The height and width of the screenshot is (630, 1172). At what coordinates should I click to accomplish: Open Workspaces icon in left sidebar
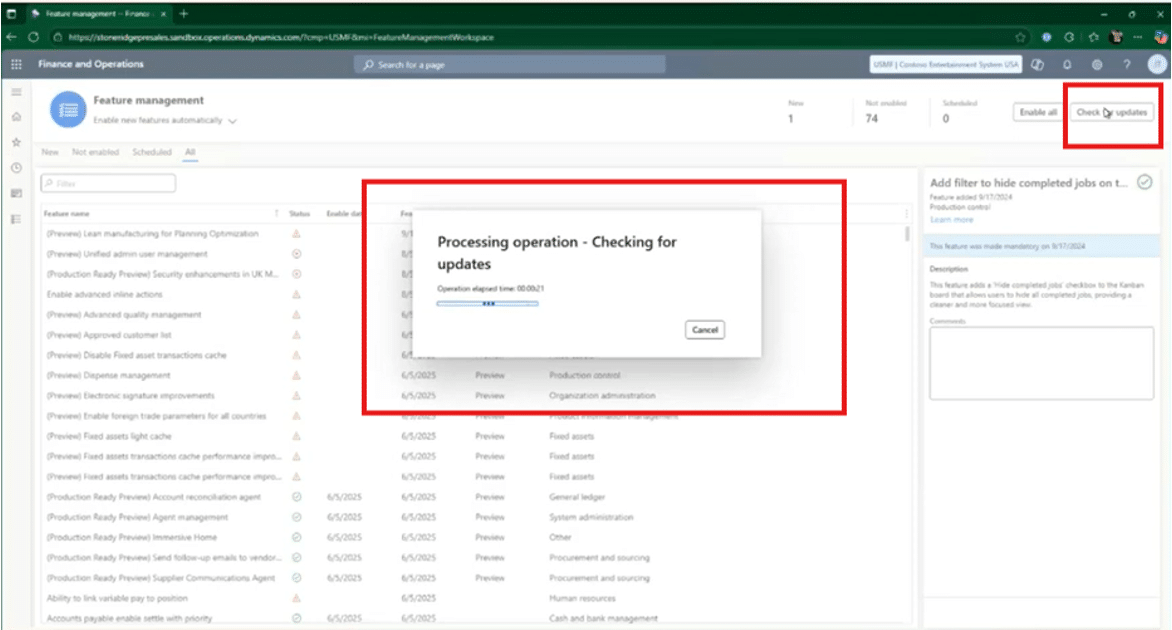click(x=16, y=193)
